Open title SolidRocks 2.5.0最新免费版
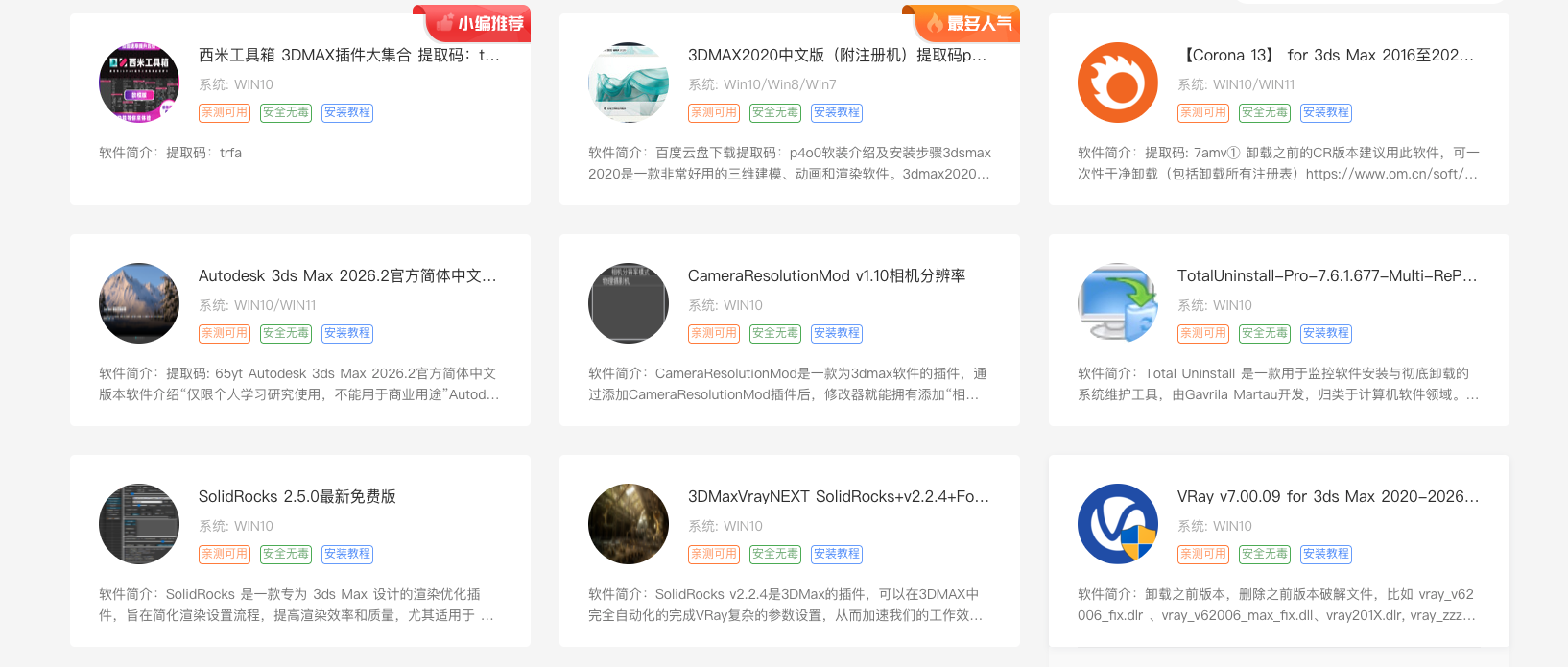 (x=297, y=496)
